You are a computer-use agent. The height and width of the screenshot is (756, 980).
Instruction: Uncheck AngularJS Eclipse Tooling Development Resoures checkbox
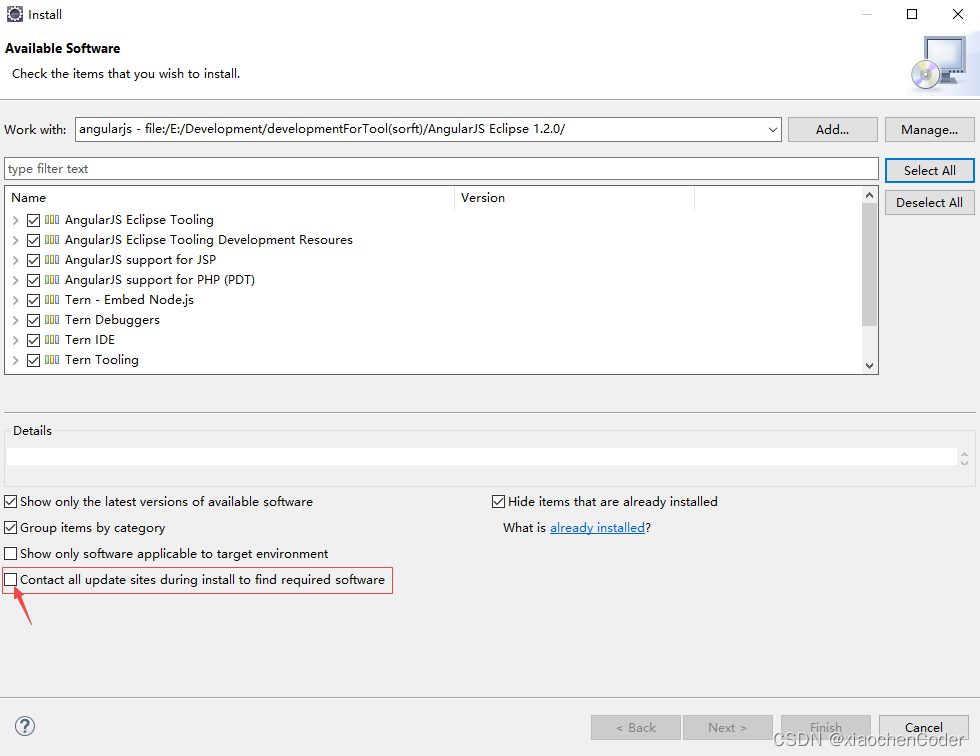click(x=34, y=241)
